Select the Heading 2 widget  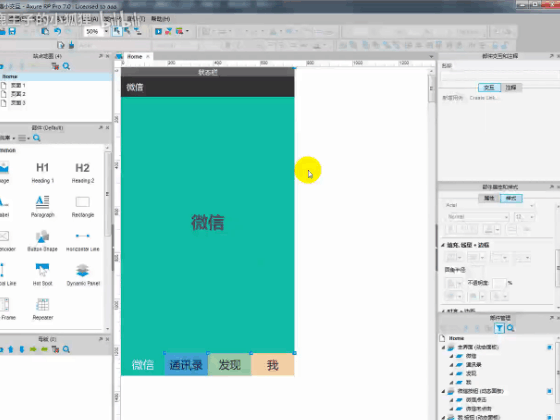coord(82,172)
